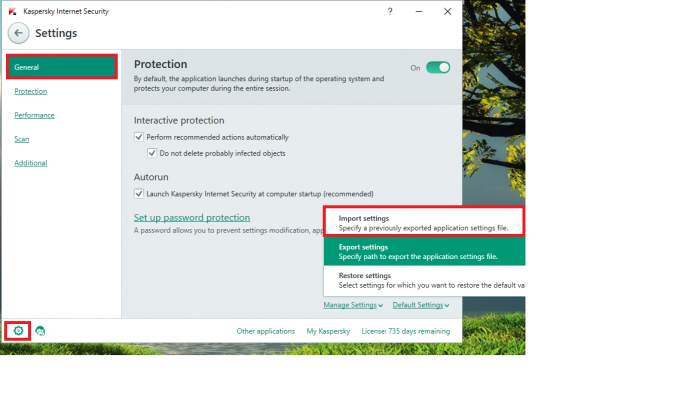Click the back arrow next to Settings
700x407 pixels.
(x=18, y=33)
